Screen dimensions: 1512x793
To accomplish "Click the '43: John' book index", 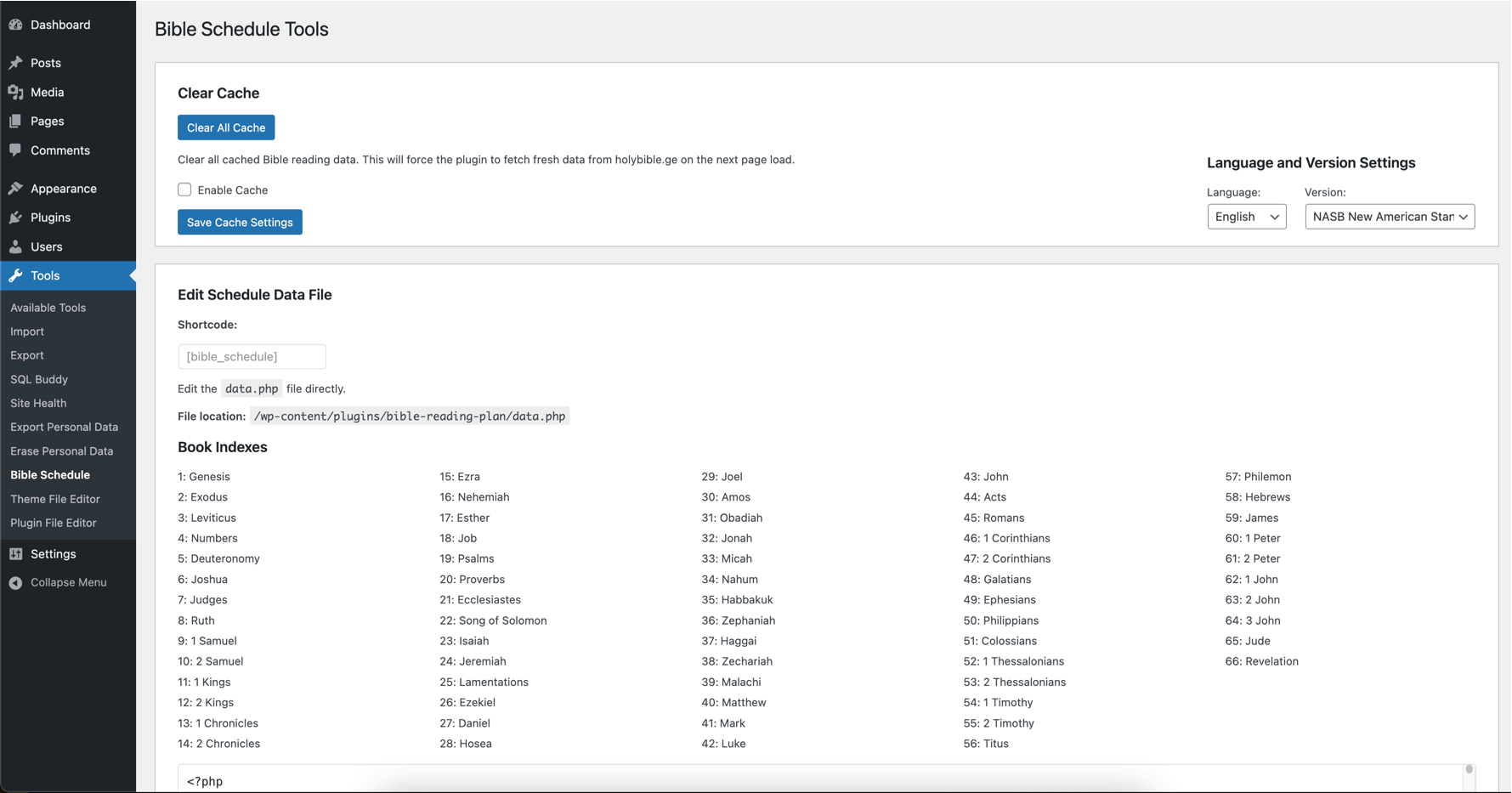I will 986,477.
